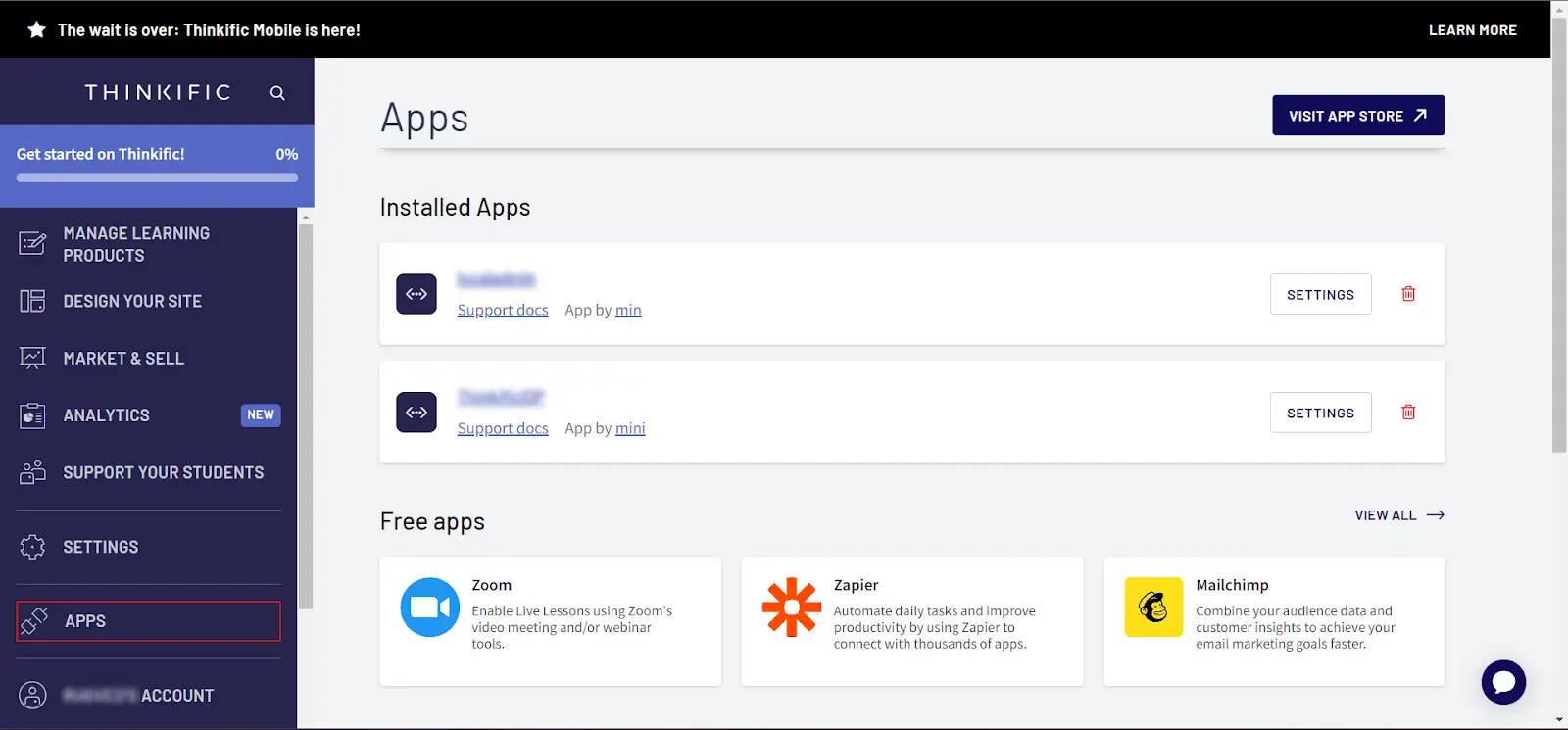Click the developer link 'min'
Screen dimensions: 1568x730
[x=628, y=310]
